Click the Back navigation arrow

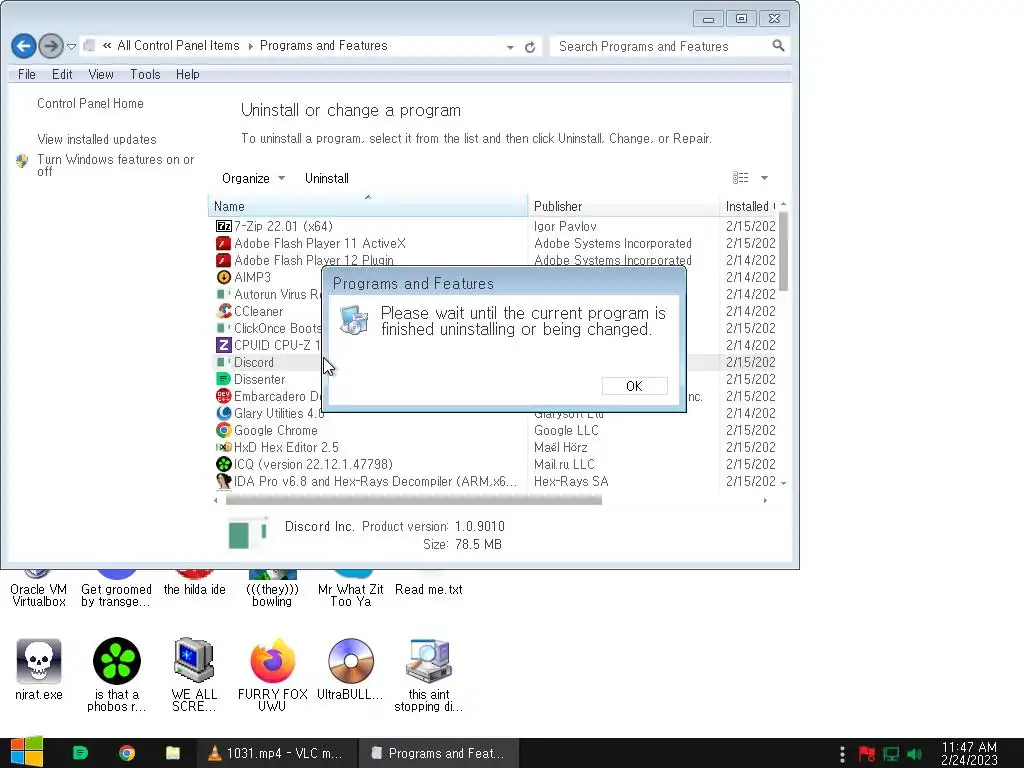24,46
